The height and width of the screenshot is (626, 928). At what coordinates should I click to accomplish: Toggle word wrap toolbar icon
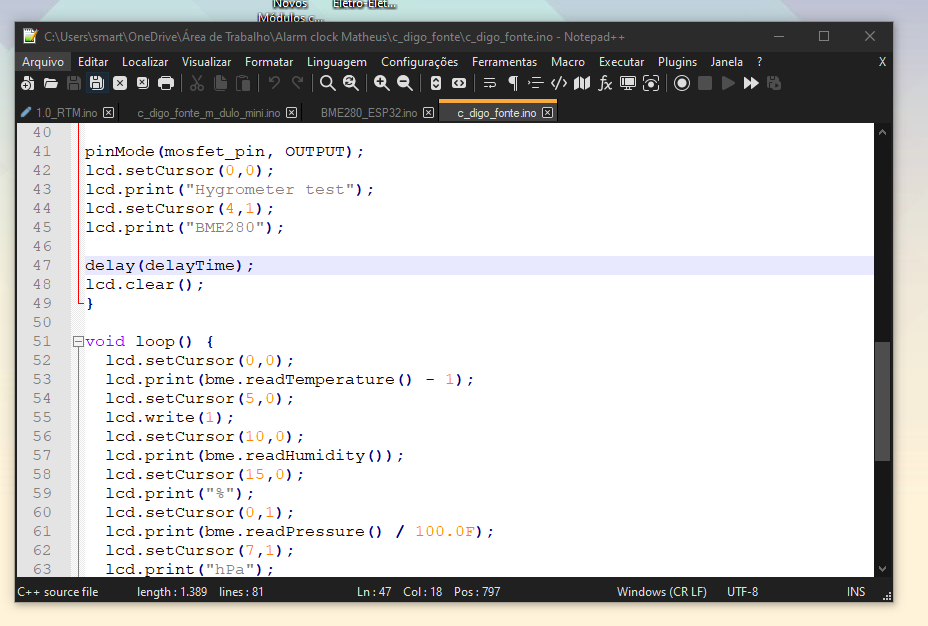point(489,83)
